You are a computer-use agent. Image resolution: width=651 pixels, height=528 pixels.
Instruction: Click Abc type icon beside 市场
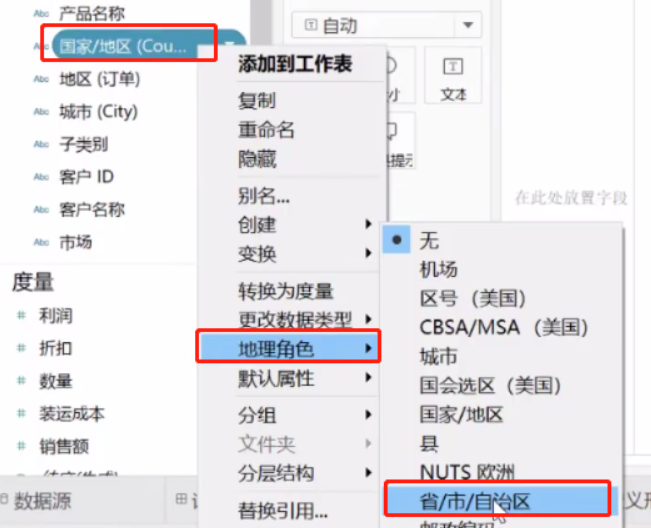tap(41, 242)
